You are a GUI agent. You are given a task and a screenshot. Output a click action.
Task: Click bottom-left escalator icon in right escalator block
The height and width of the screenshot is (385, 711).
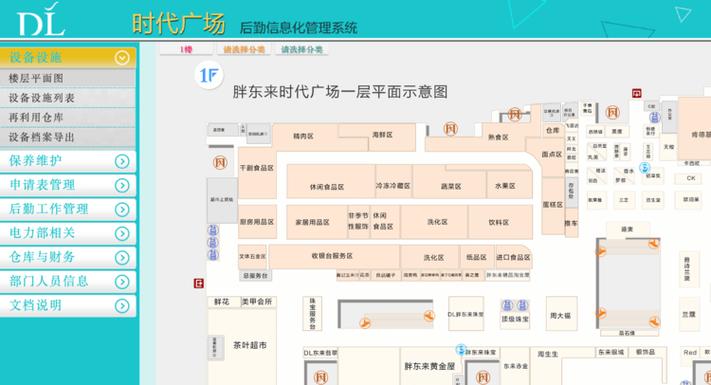click(601, 313)
